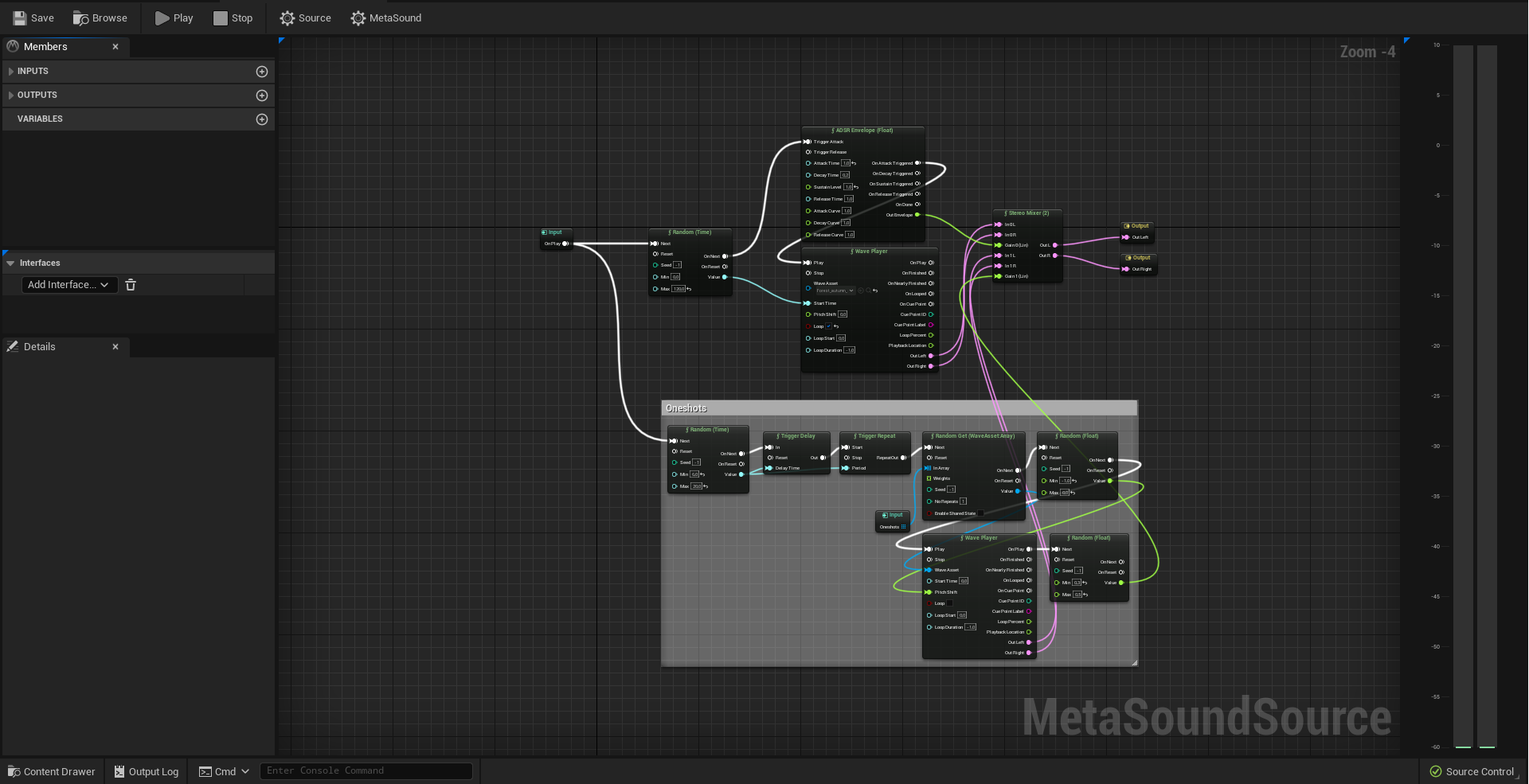1529x784 pixels.
Task: Open Source settings in toolbar
Action: [305, 18]
